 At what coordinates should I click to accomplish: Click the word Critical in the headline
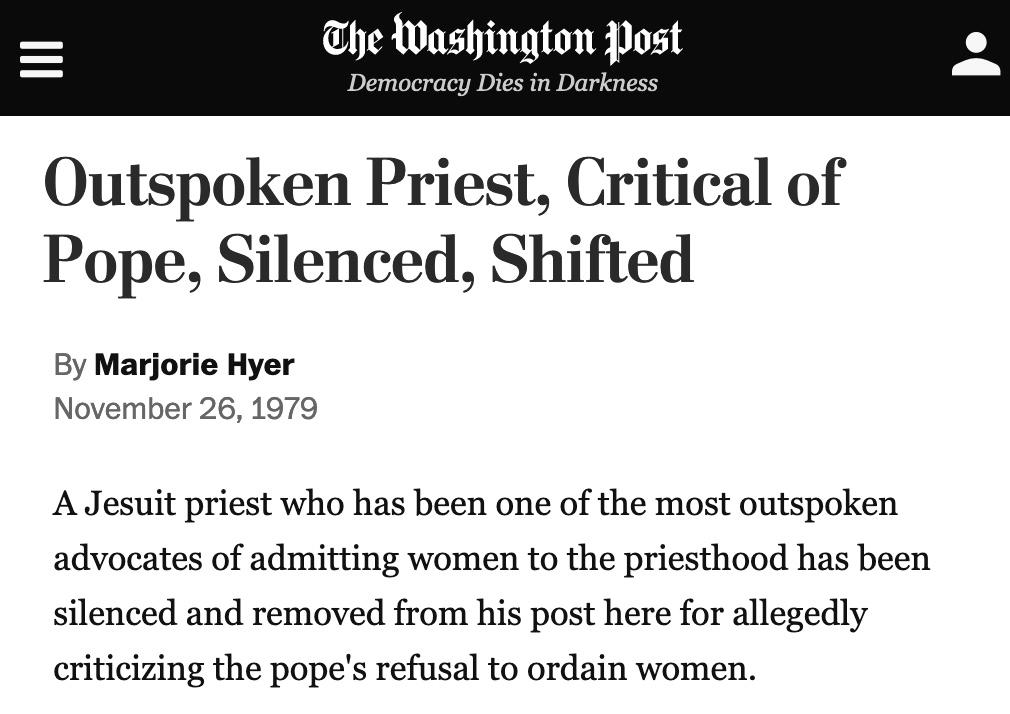(x=669, y=182)
